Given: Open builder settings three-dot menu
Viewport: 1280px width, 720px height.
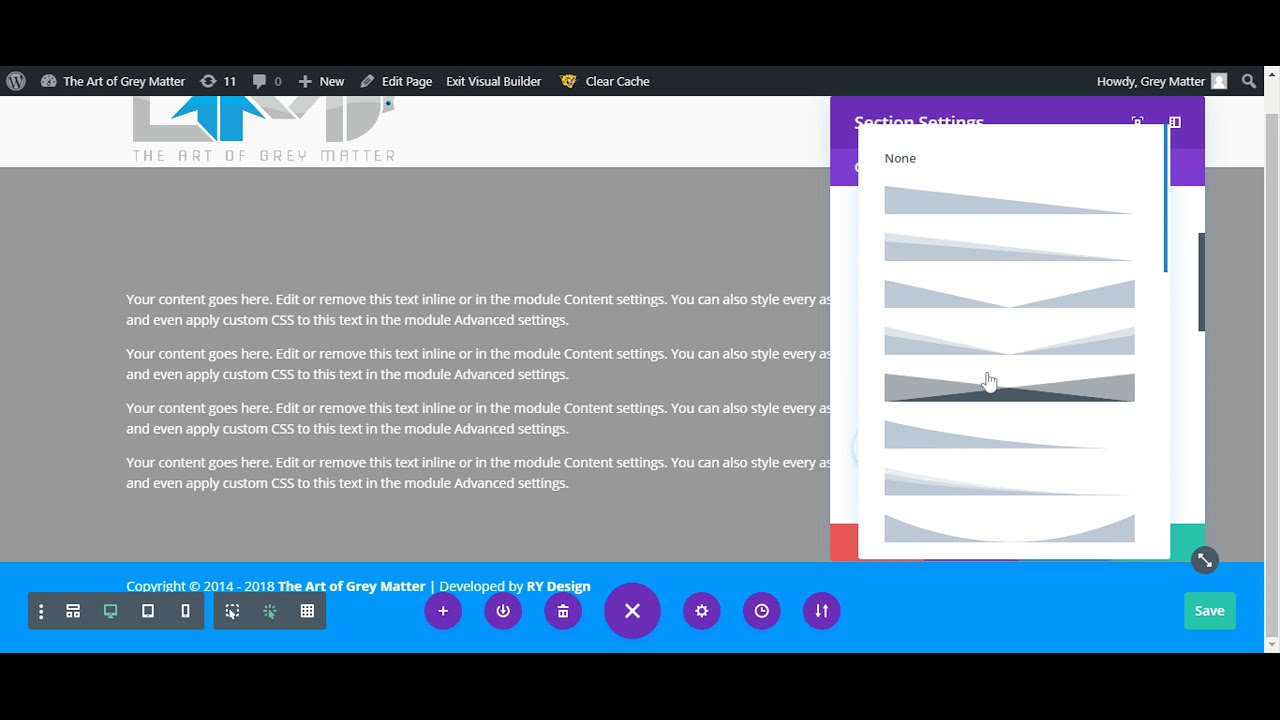Looking at the screenshot, I should pos(41,611).
